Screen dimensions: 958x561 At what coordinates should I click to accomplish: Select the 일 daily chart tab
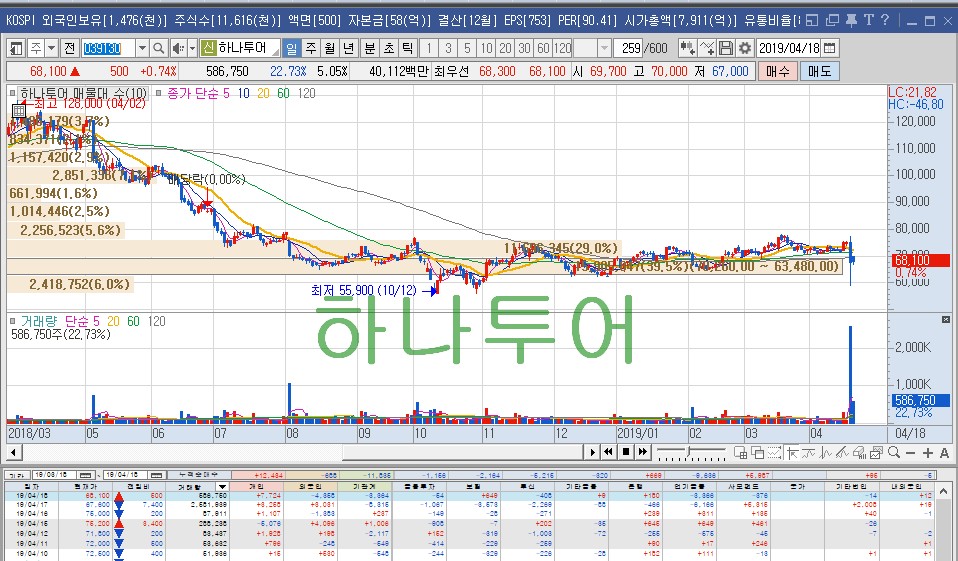click(291, 48)
